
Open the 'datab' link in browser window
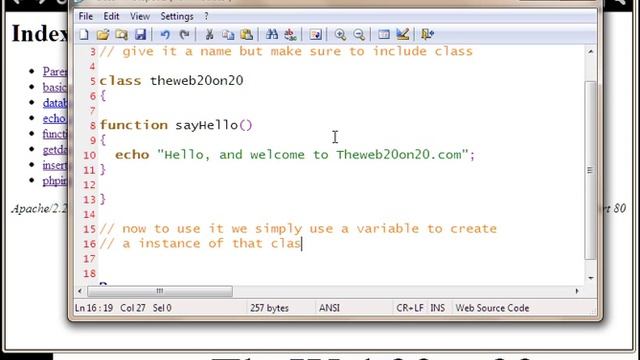pyautogui.click(x=55, y=103)
